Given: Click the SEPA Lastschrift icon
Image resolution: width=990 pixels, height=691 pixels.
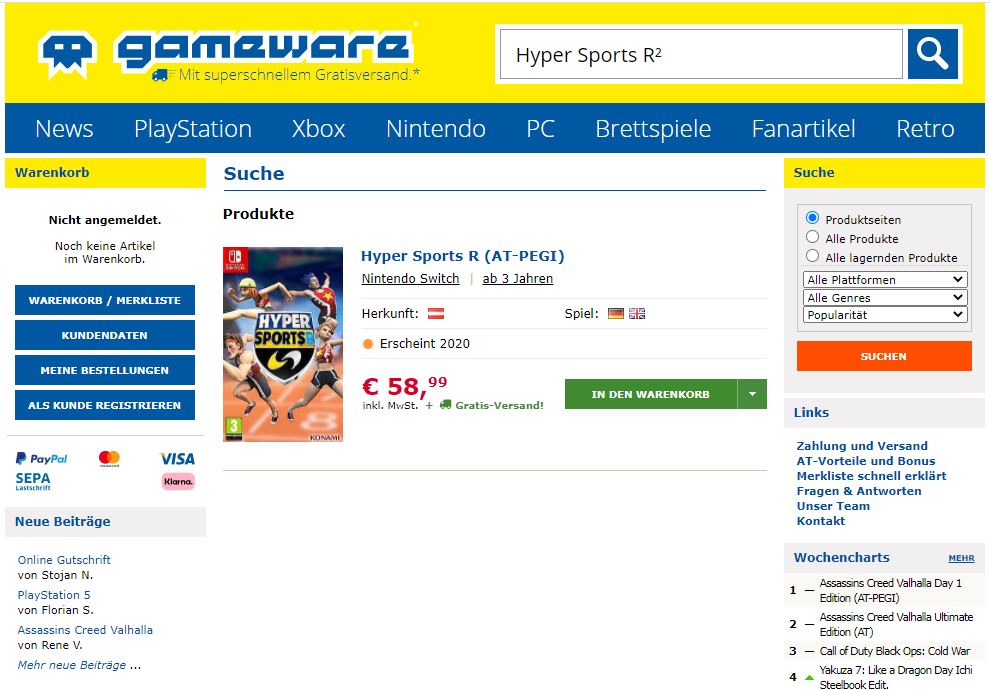Looking at the screenshot, I should [33, 481].
